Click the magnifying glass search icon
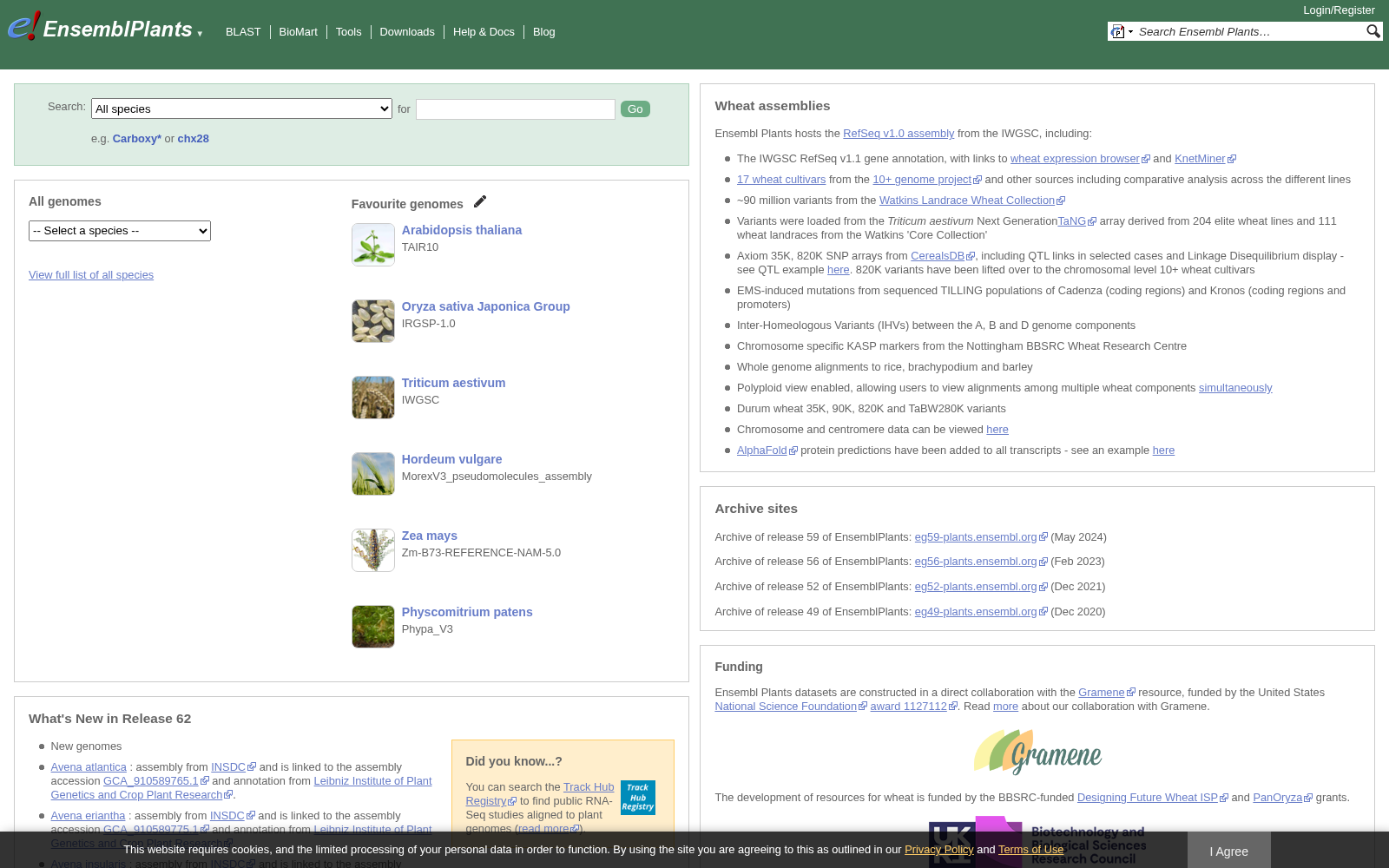The height and width of the screenshot is (868, 1389). 1373,31
